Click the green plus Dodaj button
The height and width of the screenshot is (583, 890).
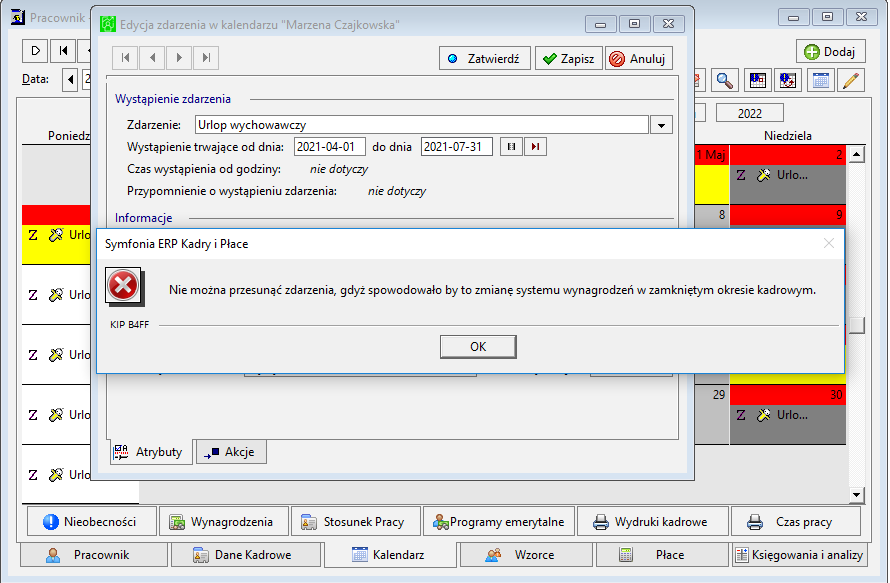[x=830, y=52]
